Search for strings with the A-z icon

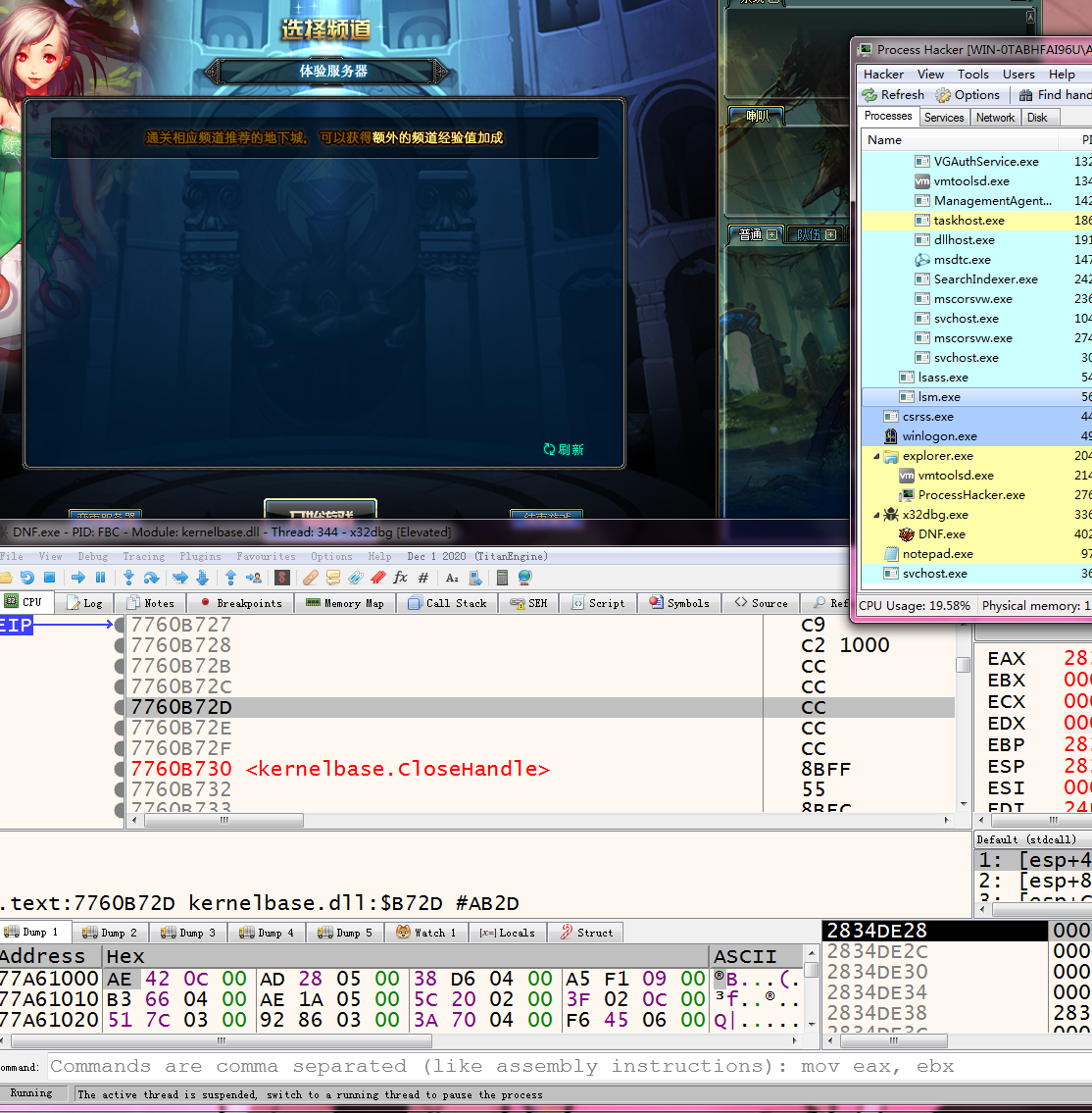[452, 578]
